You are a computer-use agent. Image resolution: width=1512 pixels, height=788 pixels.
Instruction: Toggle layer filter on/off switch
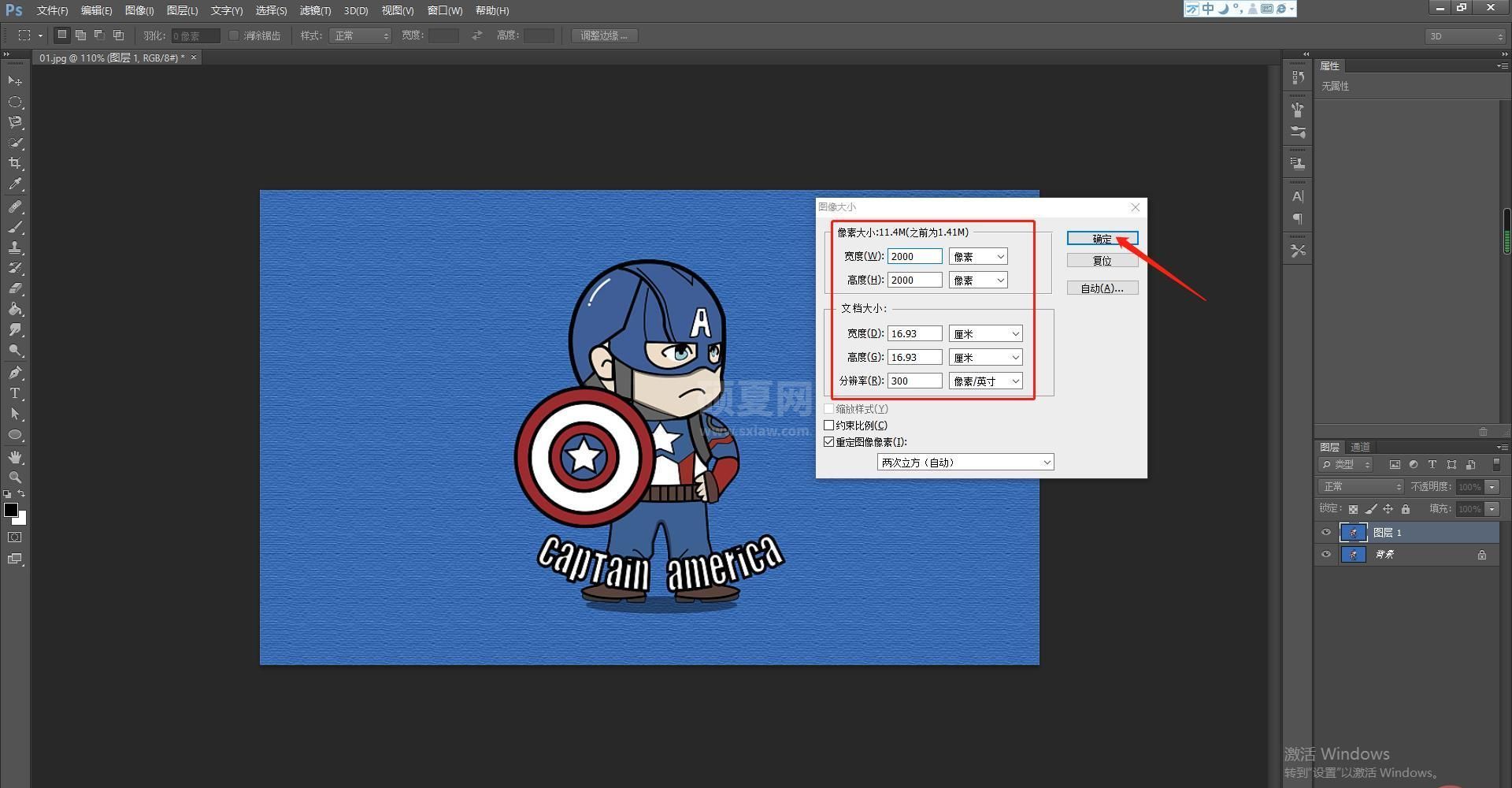(x=1497, y=465)
